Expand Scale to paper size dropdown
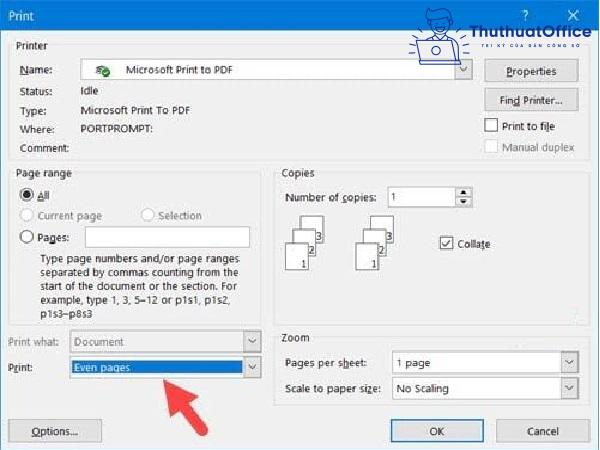Screen dimensions: 600x450 [x=569, y=388]
